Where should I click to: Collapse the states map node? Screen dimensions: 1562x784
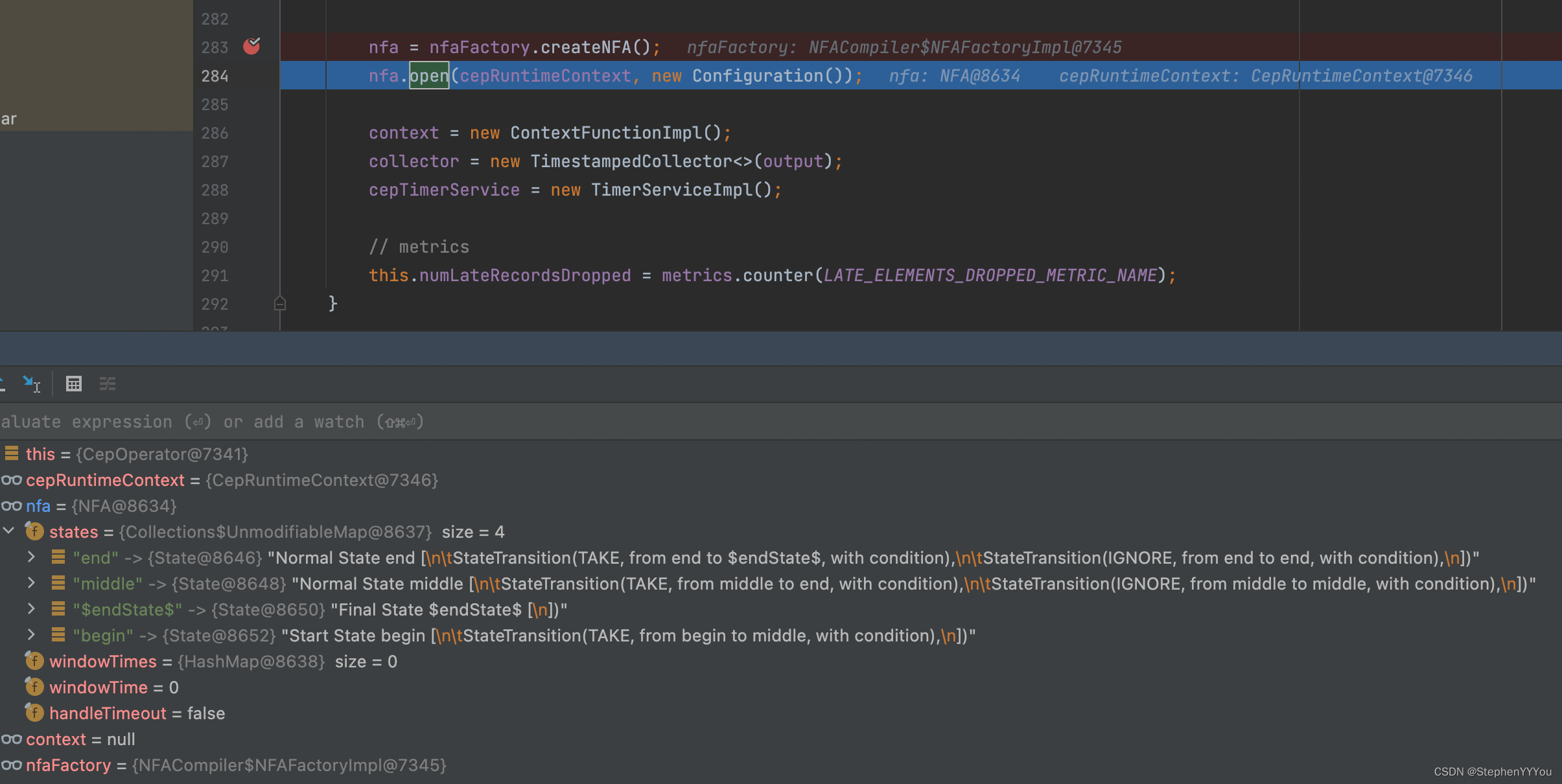8,531
